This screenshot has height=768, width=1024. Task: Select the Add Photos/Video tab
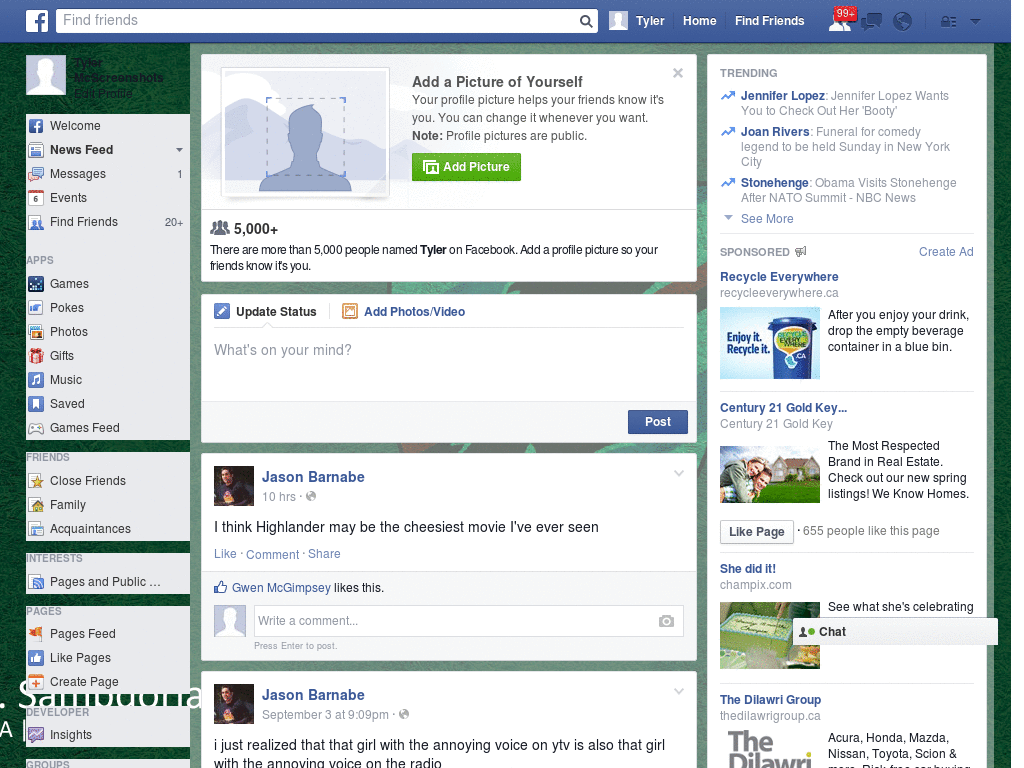404,312
